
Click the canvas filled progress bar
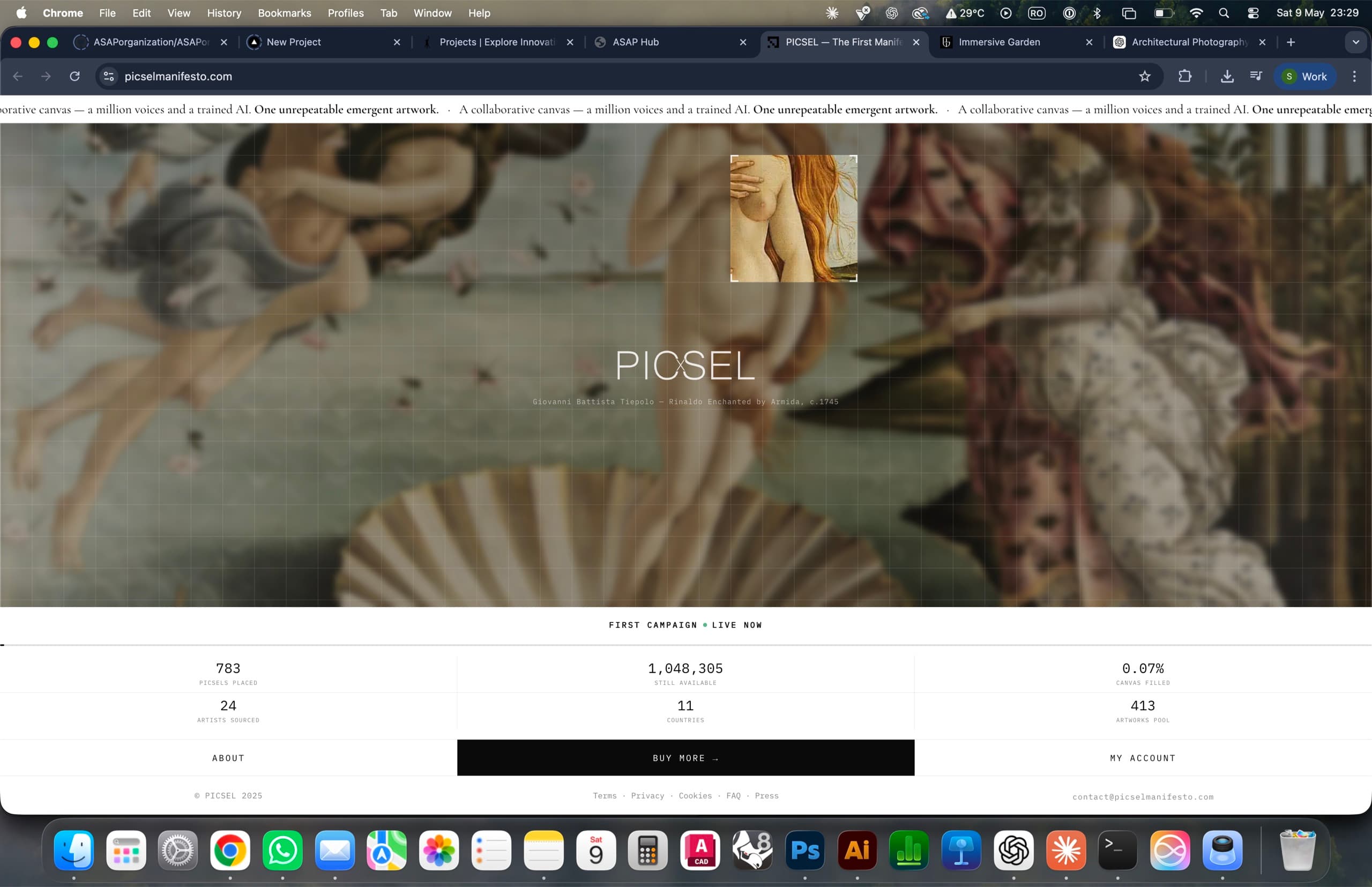point(686,645)
